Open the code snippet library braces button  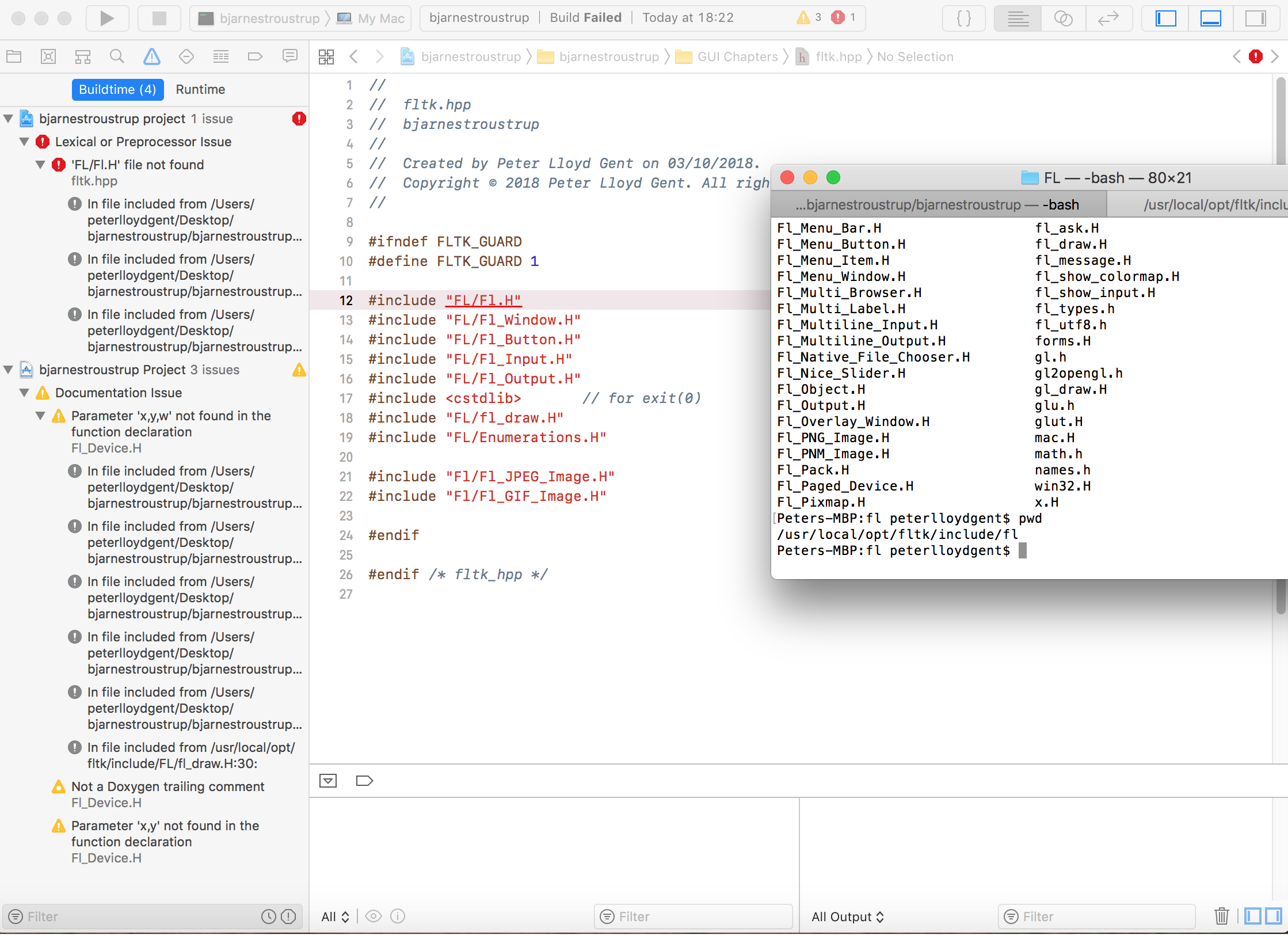coord(964,18)
